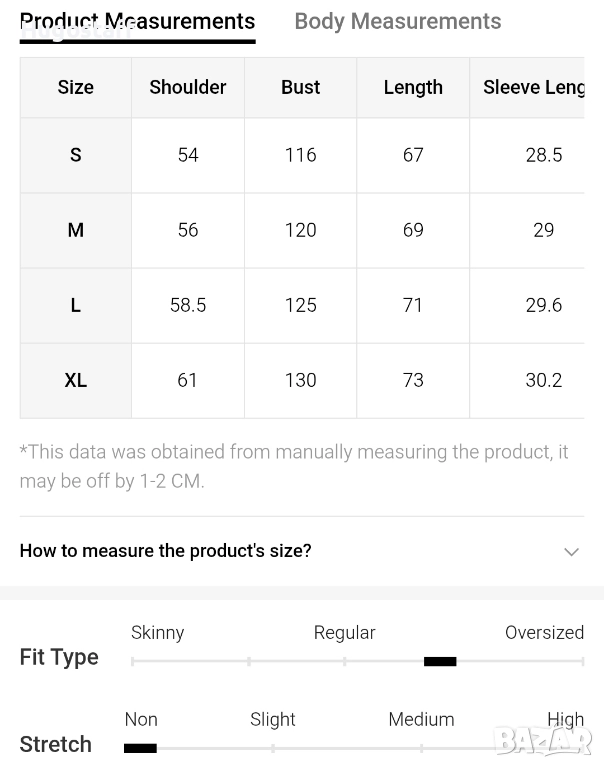Click the Bazar watermark logo

coord(543,741)
